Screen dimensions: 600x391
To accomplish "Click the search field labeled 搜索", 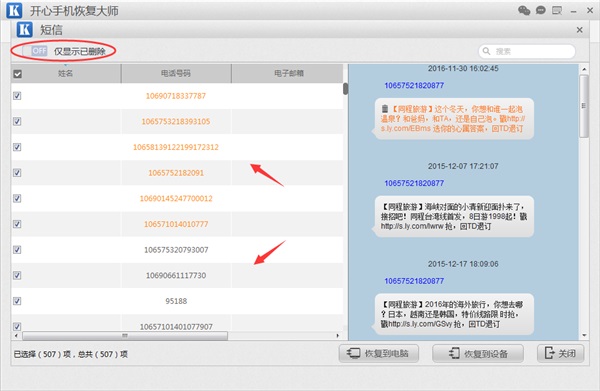I will click(527, 51).
